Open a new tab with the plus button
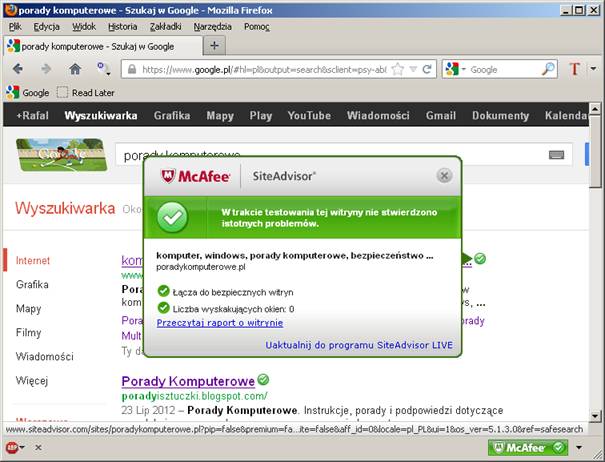 point(214,46)
